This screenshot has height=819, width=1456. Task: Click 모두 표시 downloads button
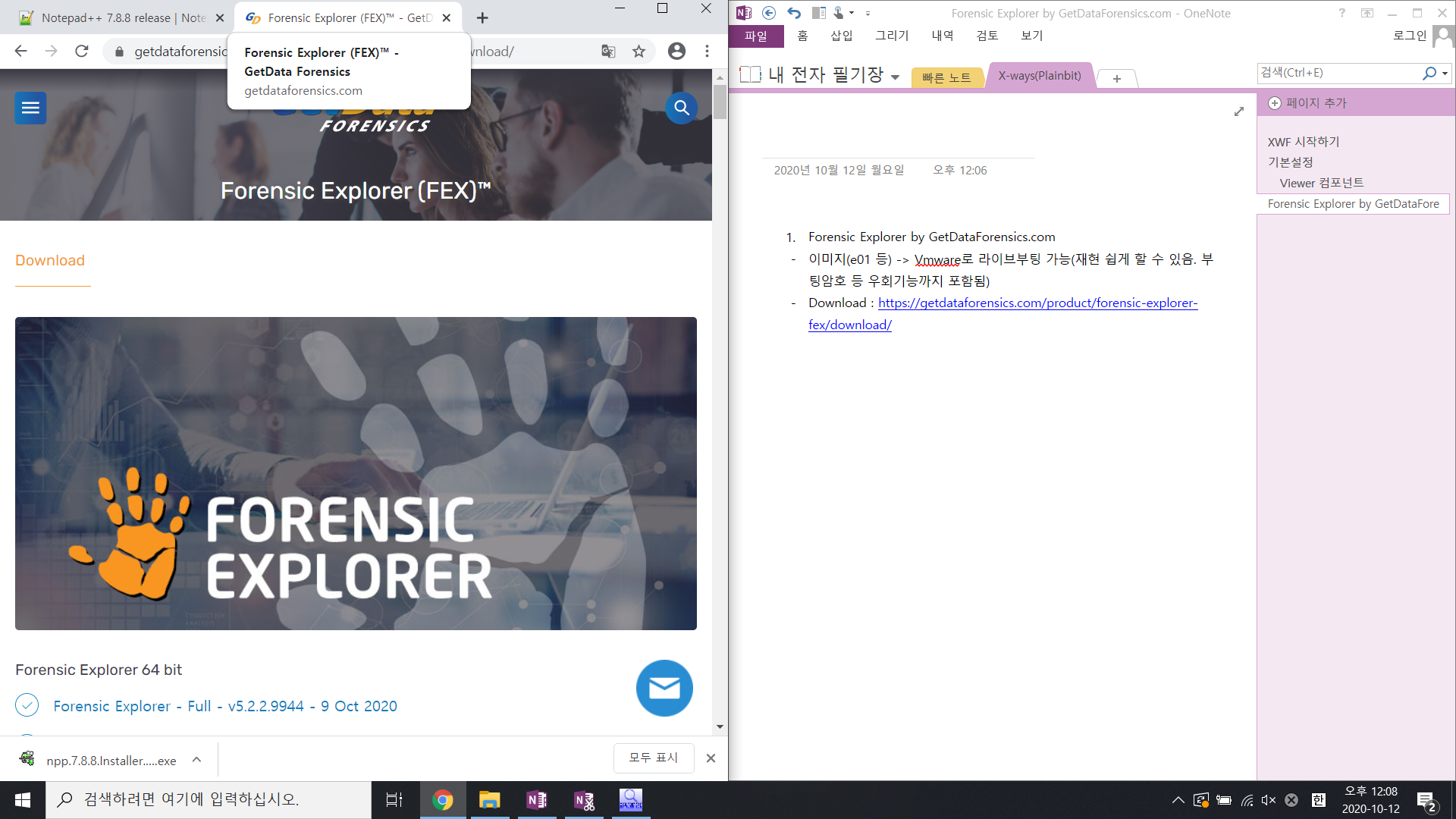tap(653, 758)
